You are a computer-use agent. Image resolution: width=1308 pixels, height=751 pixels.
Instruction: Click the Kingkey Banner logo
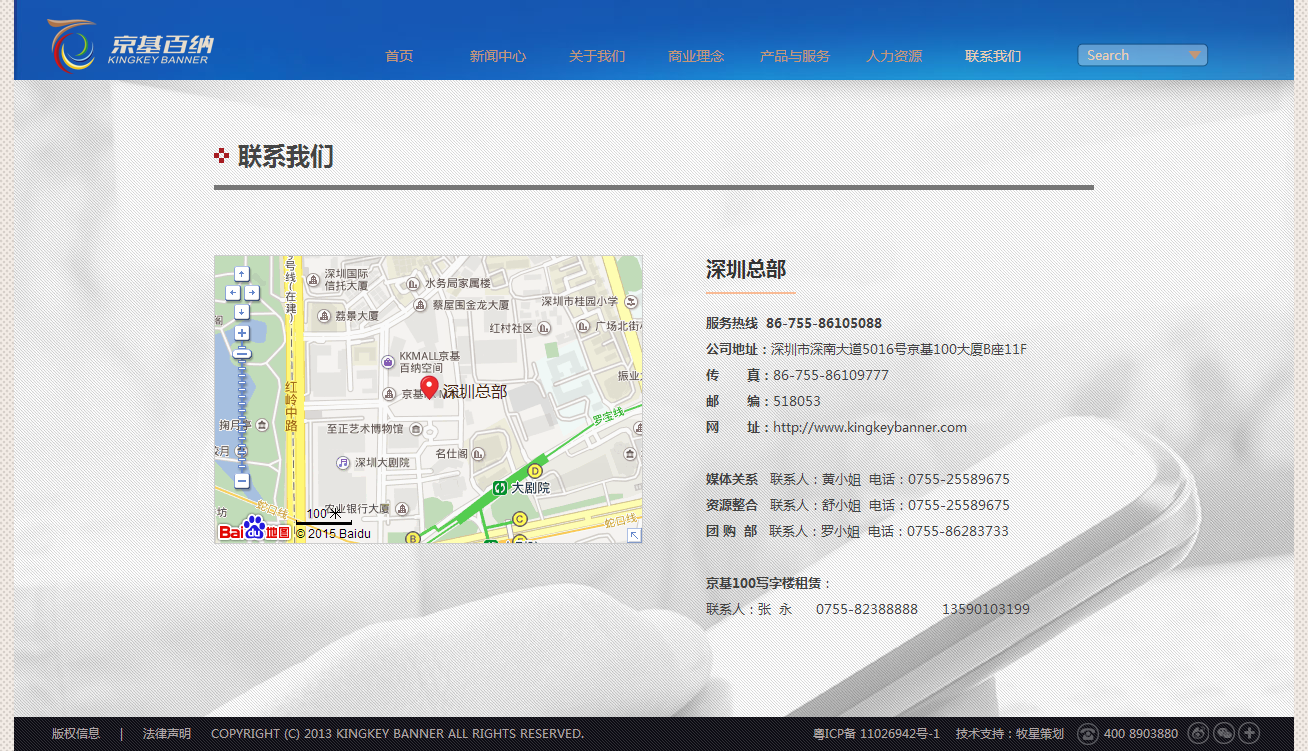[130, 46]
